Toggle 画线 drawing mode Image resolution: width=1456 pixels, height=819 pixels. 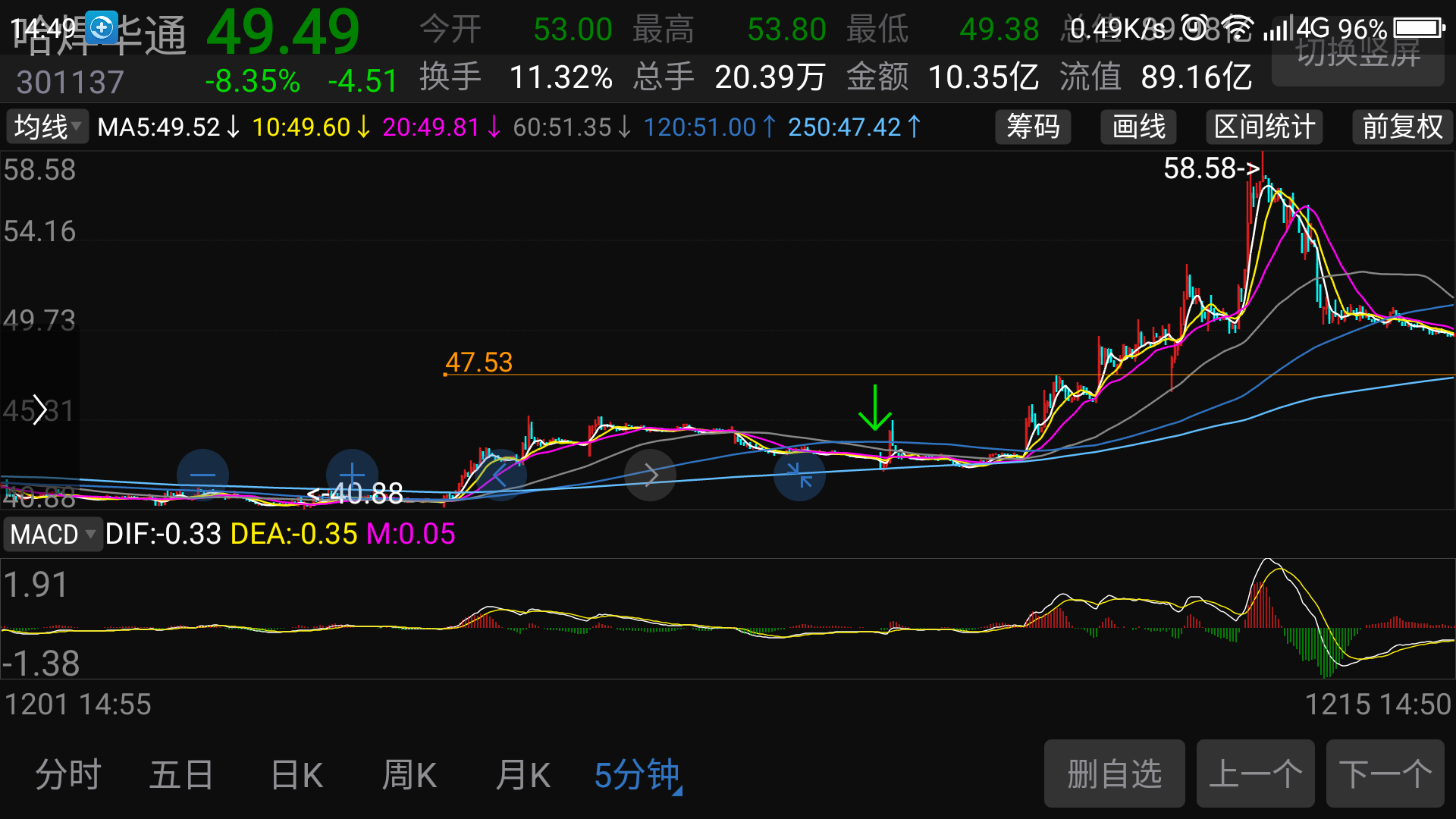(x=1138, y=127)
